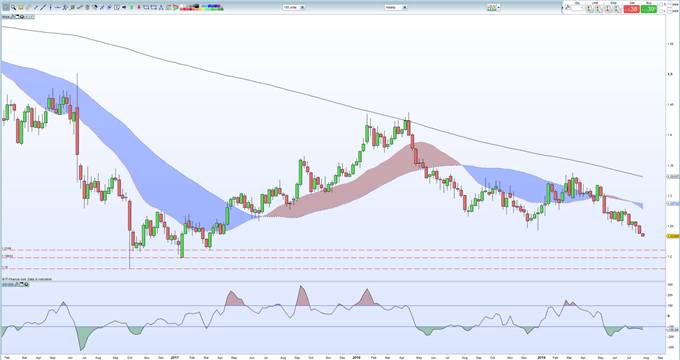Screen dimensions: 680x360
Task: Toggle the L limit checkbox
Action: [661, 11]
